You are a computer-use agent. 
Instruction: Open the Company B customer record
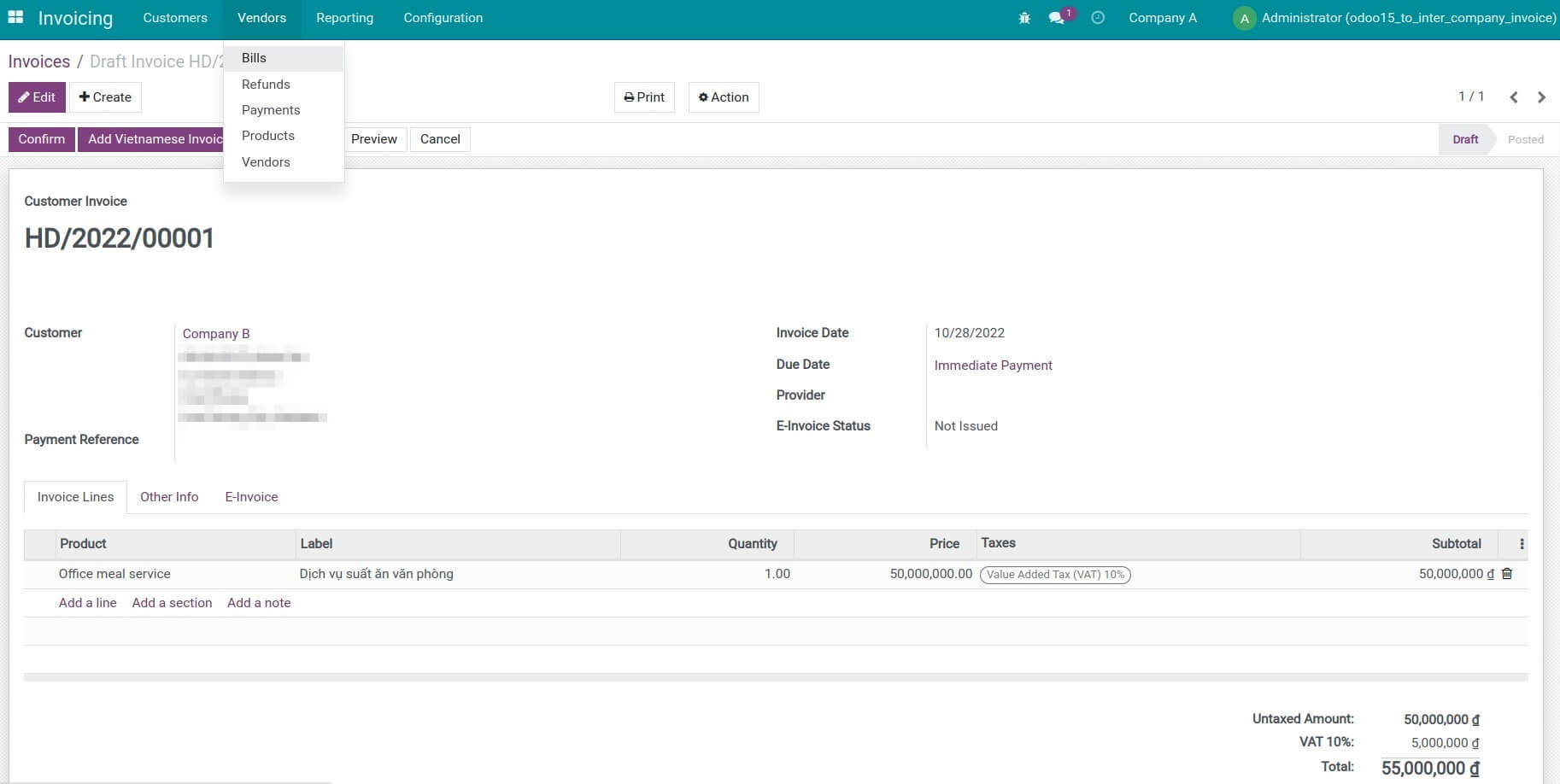(x=215, y=333)
